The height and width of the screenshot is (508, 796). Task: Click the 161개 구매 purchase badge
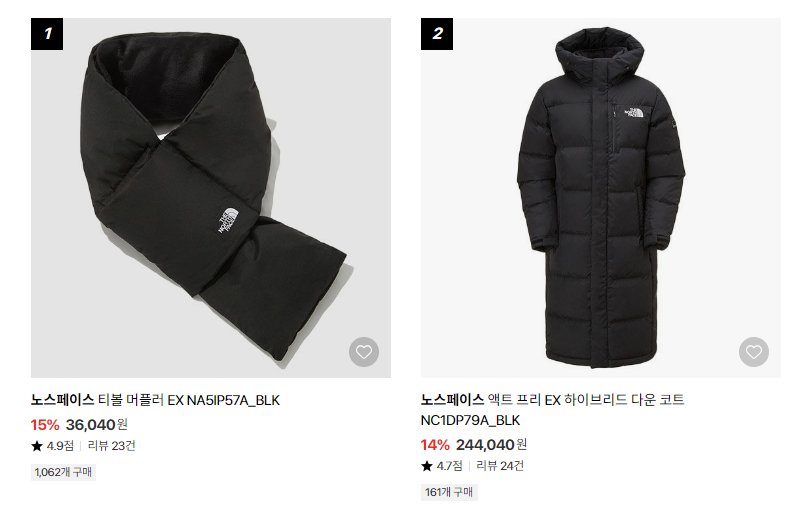449,492
